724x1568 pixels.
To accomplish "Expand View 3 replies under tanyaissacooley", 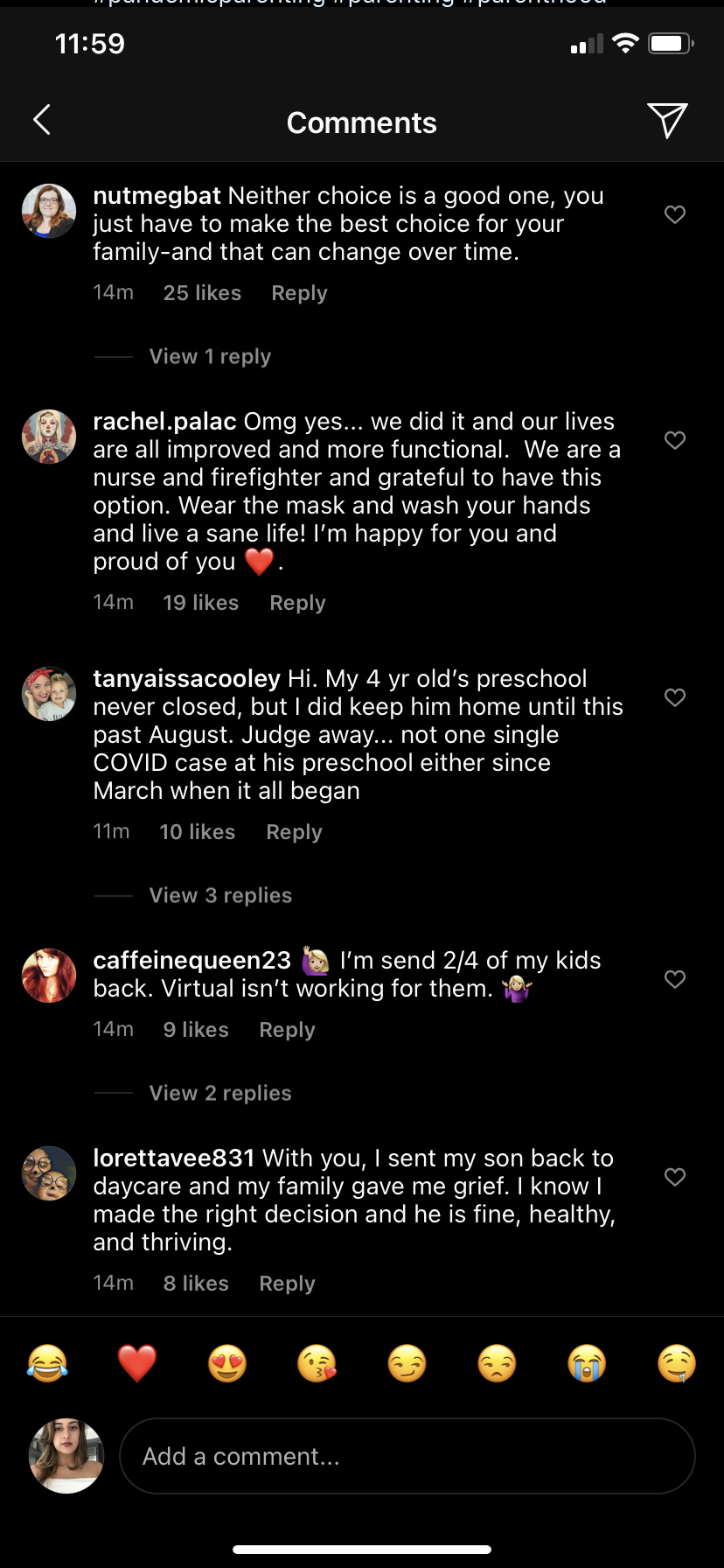I will coord(220,896).
